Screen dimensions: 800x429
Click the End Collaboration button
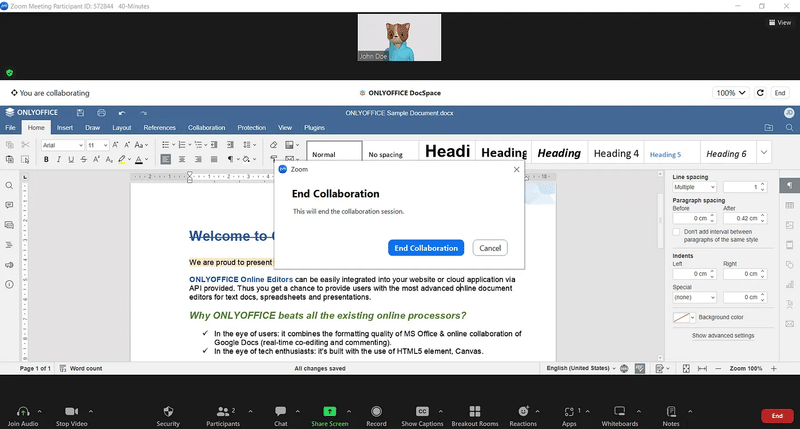tap(426, 248)
